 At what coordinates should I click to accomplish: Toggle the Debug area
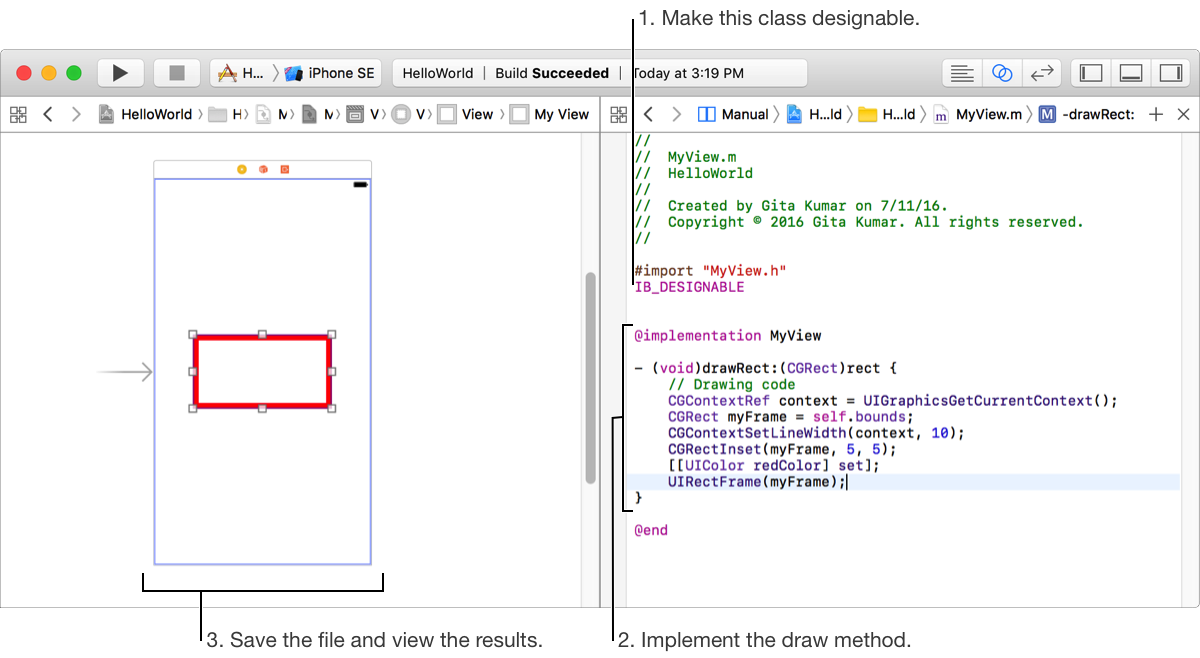(x=1130, y=73)
